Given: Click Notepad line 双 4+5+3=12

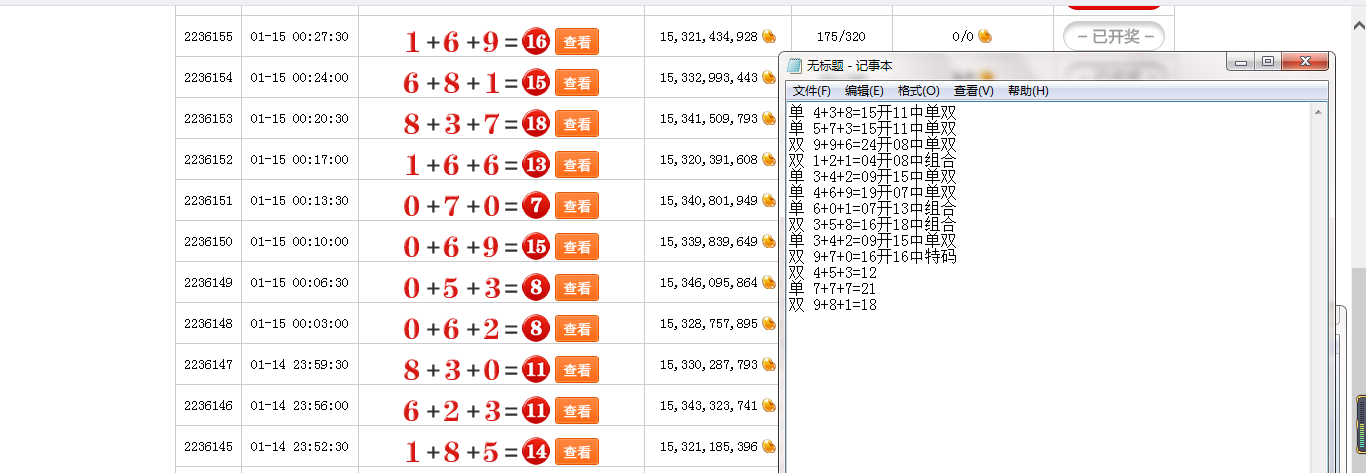Looking at the screenshot, I should (x=833, y=272).
